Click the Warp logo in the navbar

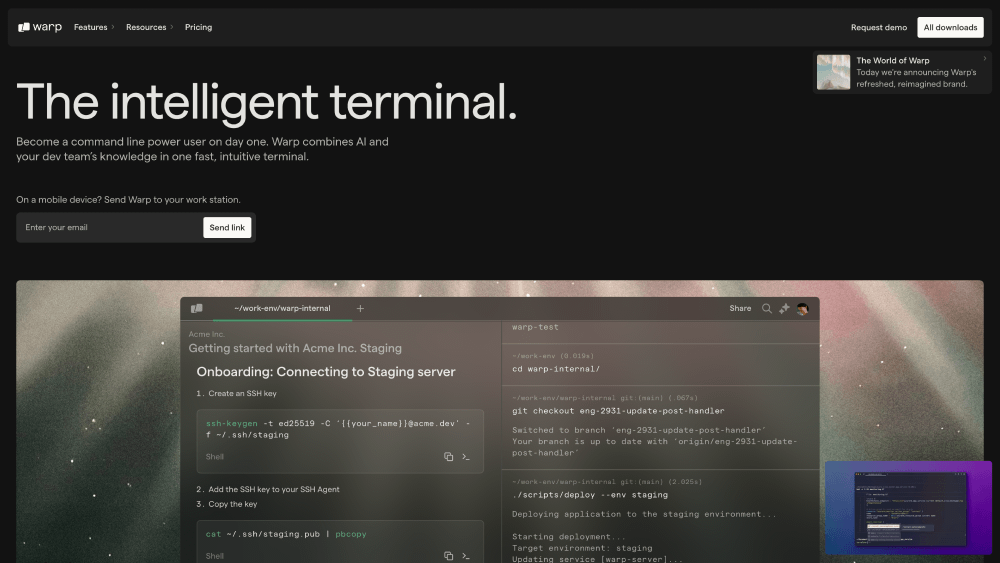coord(40,27)
